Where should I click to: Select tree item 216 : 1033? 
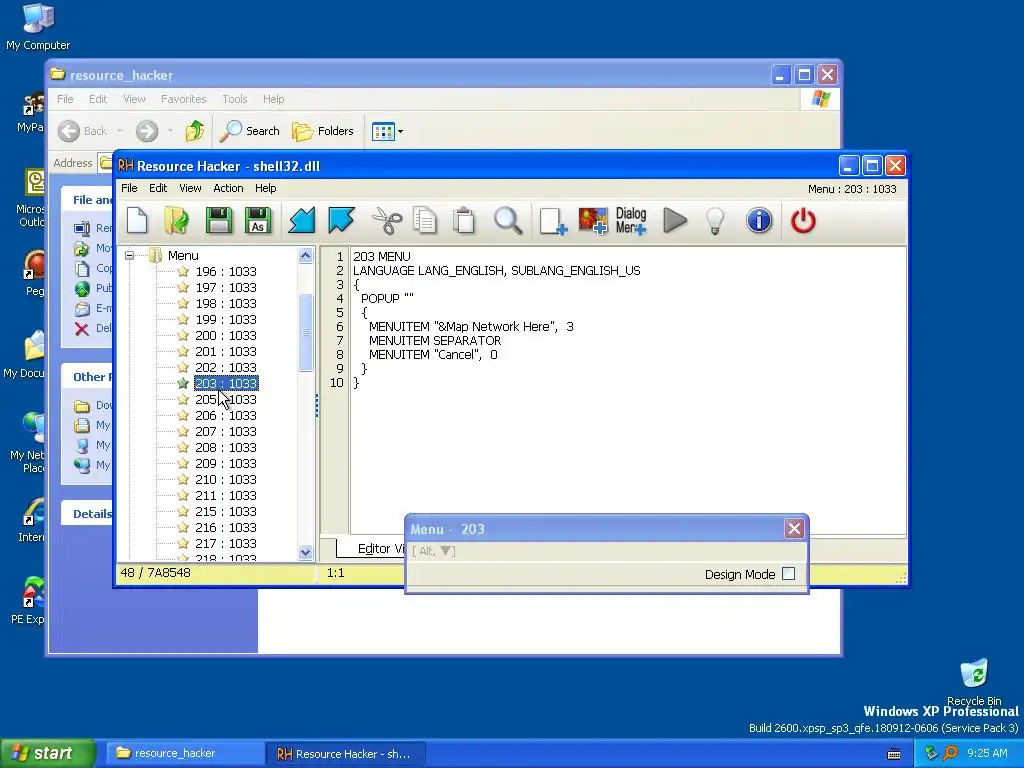pos(225,527)
